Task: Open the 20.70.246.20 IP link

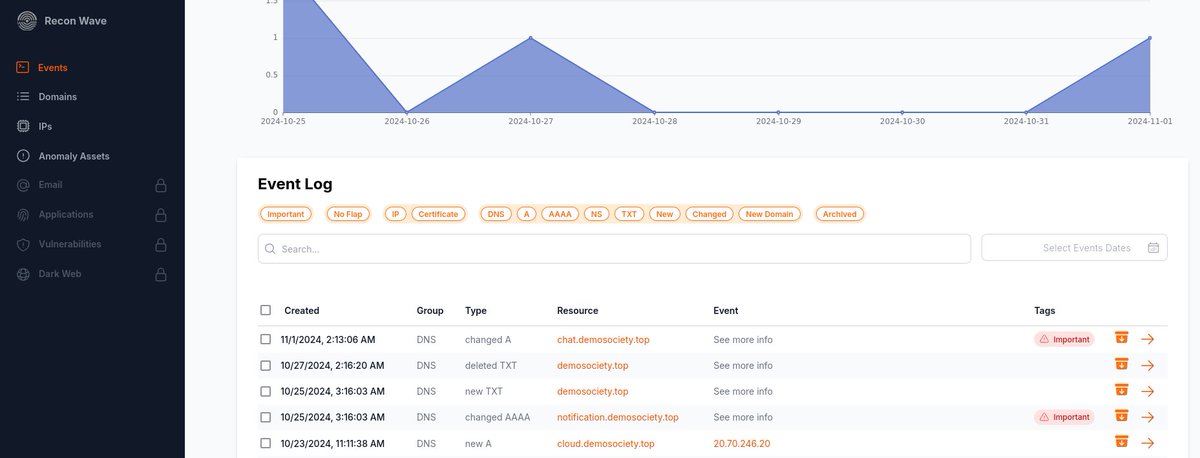Action: [742, 444]
